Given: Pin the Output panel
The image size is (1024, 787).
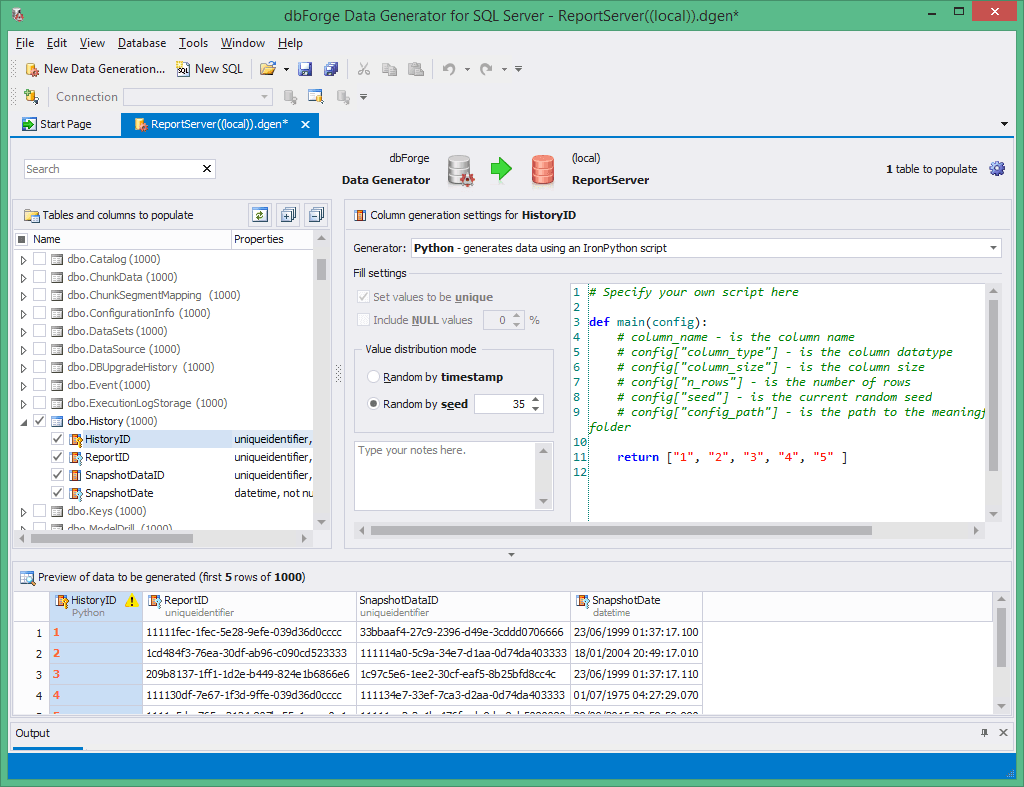Looking at the screenshot, I should coord(984,733).
